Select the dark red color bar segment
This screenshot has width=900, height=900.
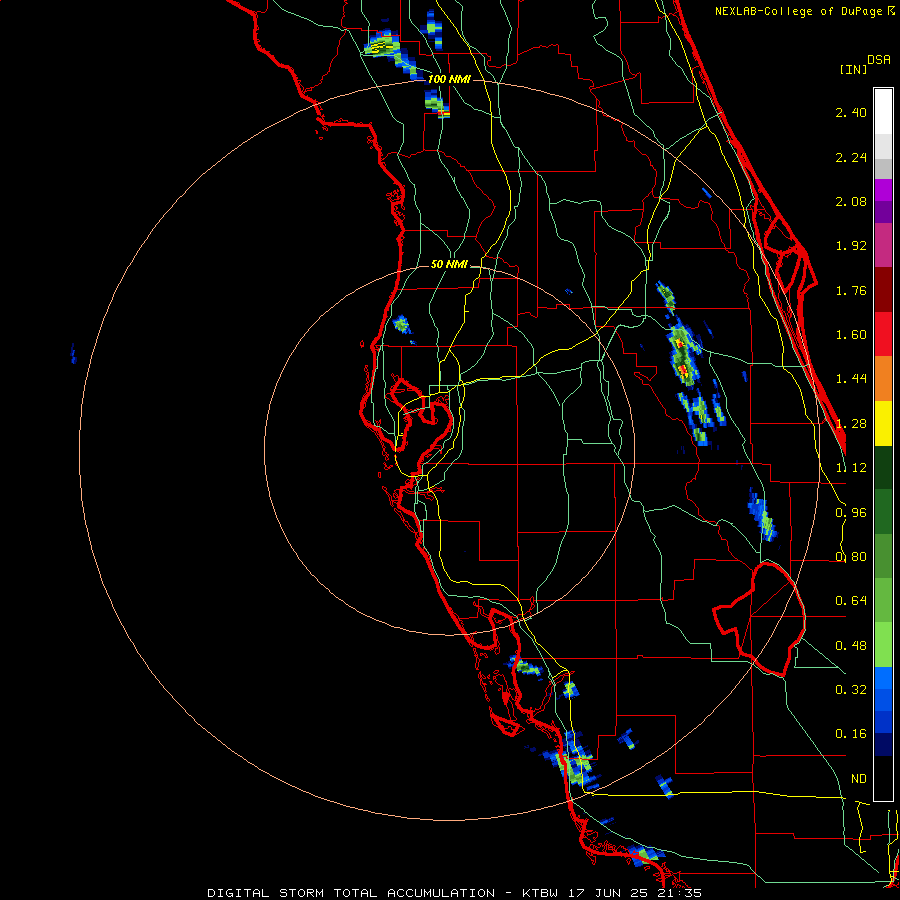(883, 290)
